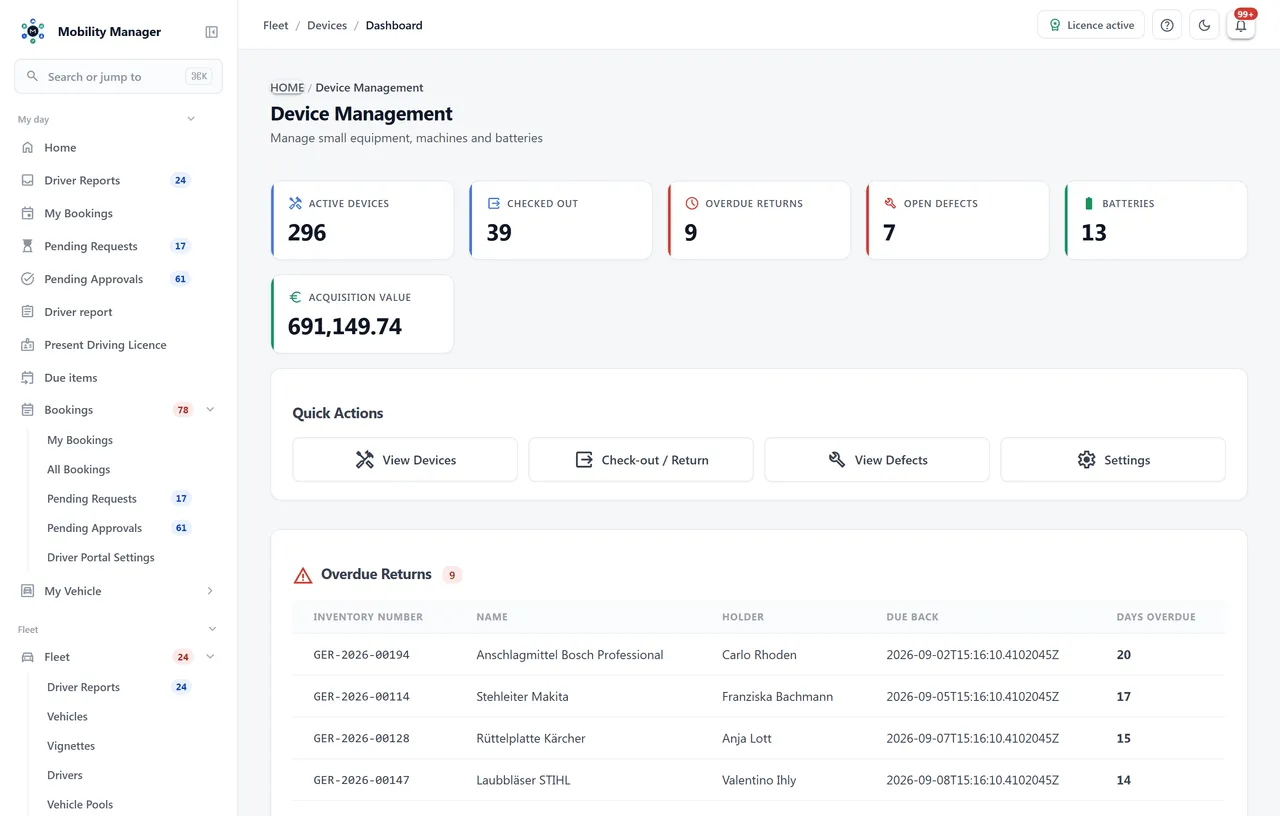Open notifications bell with 99+ badge
Screen dimensions: 1280x816
click(x=1241, y=25)
